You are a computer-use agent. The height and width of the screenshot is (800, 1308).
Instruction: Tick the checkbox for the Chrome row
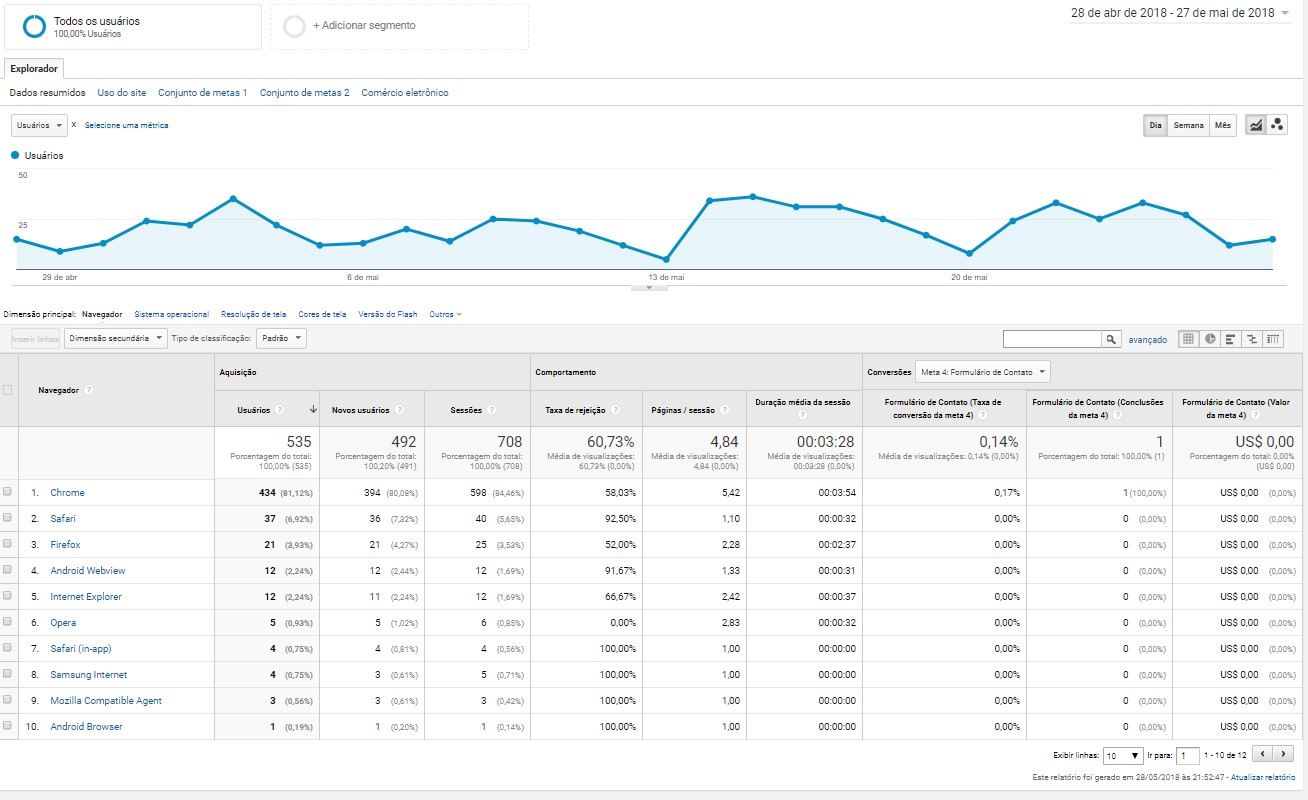(8, 492)
